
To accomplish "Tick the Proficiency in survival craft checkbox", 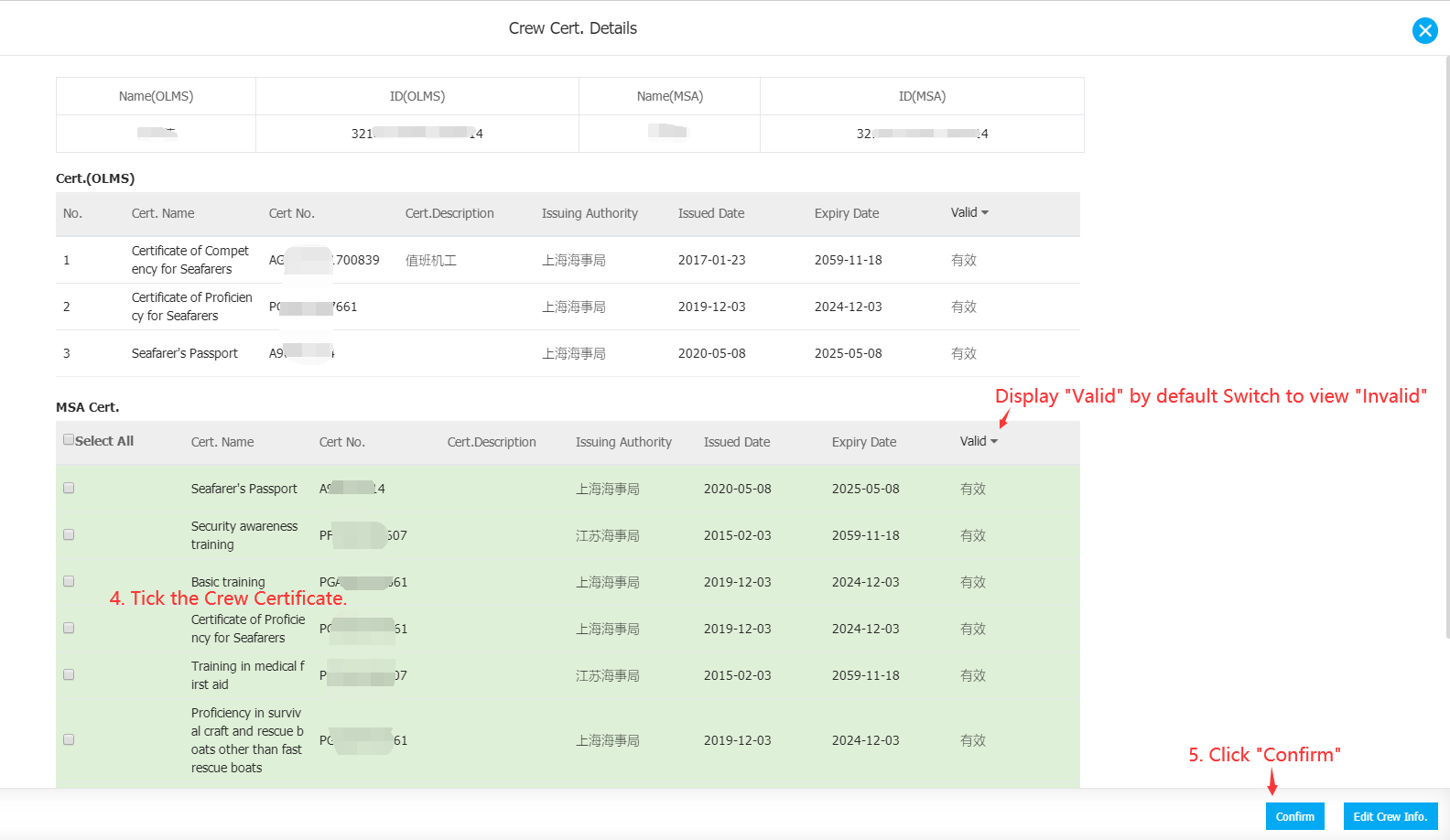I will [69, 740].
